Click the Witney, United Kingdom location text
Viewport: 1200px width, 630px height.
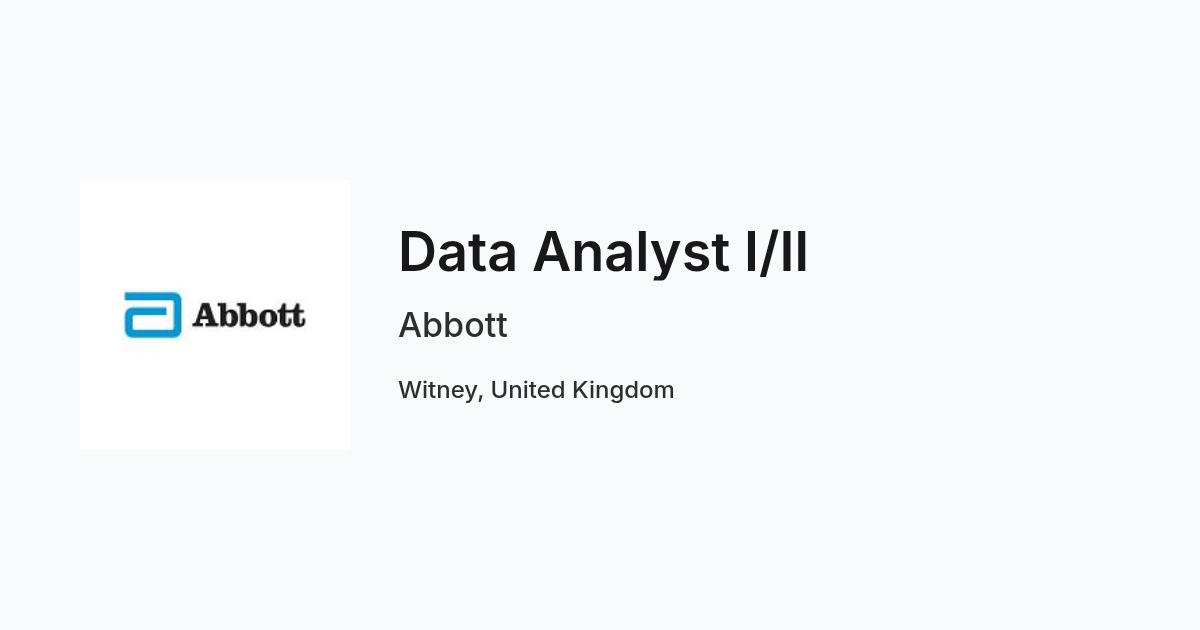click(x=536, y=390)
